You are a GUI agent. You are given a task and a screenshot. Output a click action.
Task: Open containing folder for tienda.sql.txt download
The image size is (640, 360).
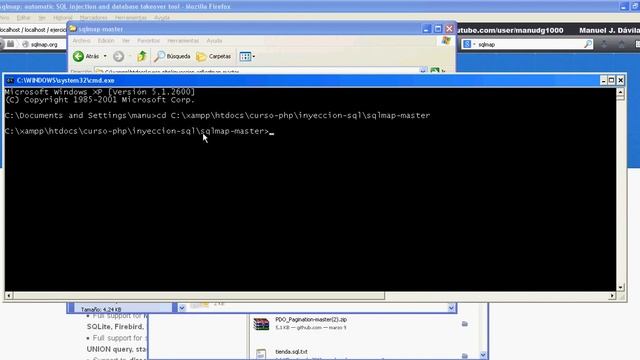click(464, 356)
